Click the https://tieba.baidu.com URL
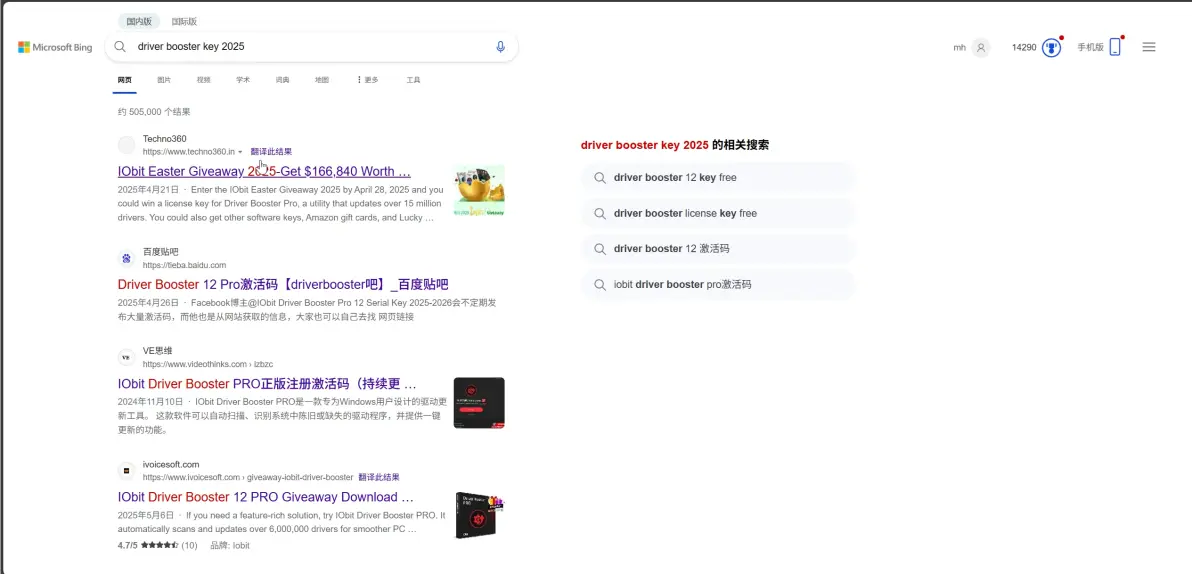This screenshot has width=1192, height=574. [x=184, y=265]
